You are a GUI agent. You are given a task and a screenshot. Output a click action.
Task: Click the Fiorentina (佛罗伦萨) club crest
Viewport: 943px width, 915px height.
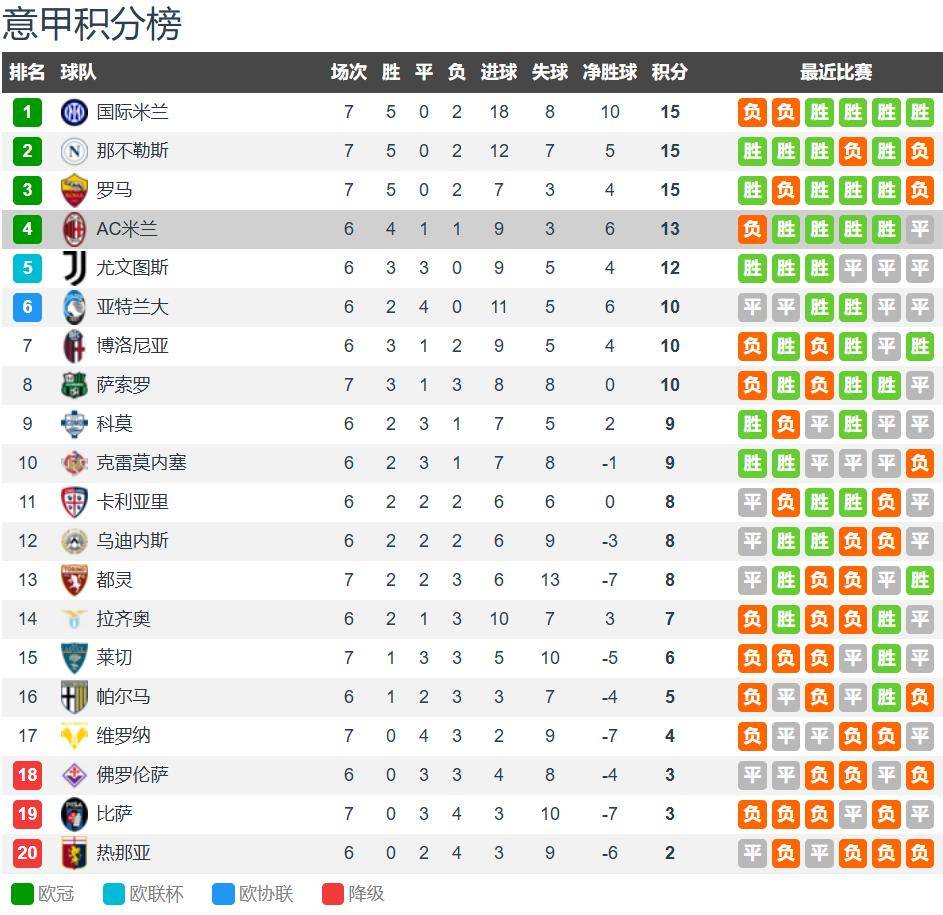(74, 775)
